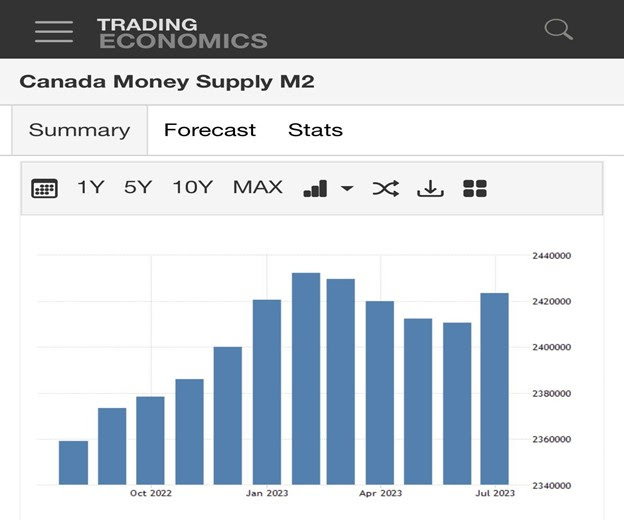Click the Jan 2023 bar
The height and width of the screenshot is (520, 624).
tap(267, 392)
